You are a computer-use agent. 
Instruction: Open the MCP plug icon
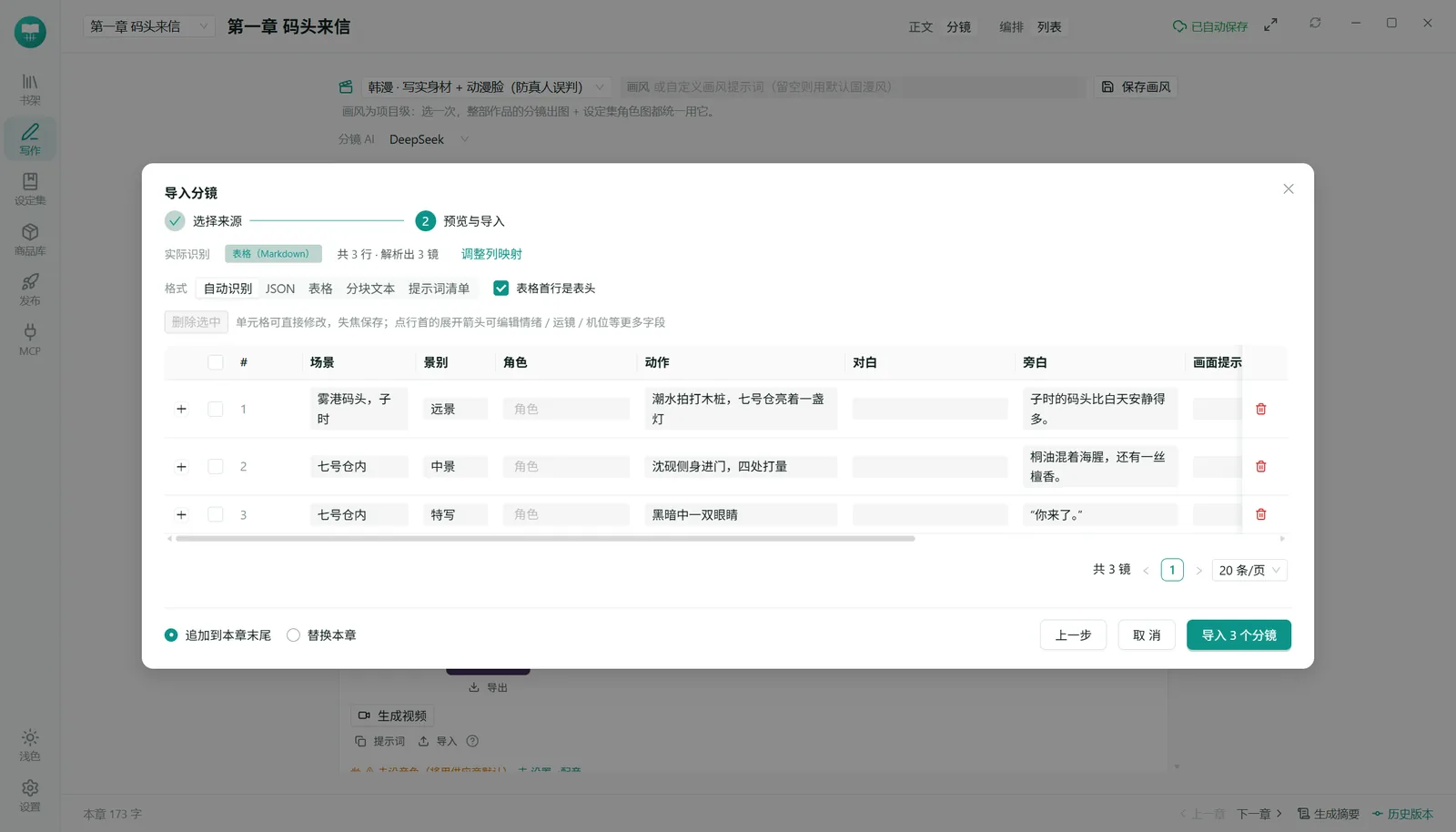30,339
